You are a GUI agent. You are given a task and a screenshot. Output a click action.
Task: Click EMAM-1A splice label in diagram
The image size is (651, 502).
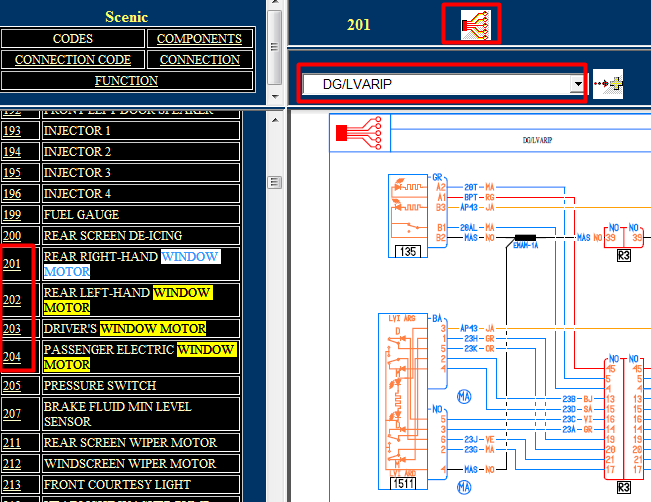tap(526, 246)
